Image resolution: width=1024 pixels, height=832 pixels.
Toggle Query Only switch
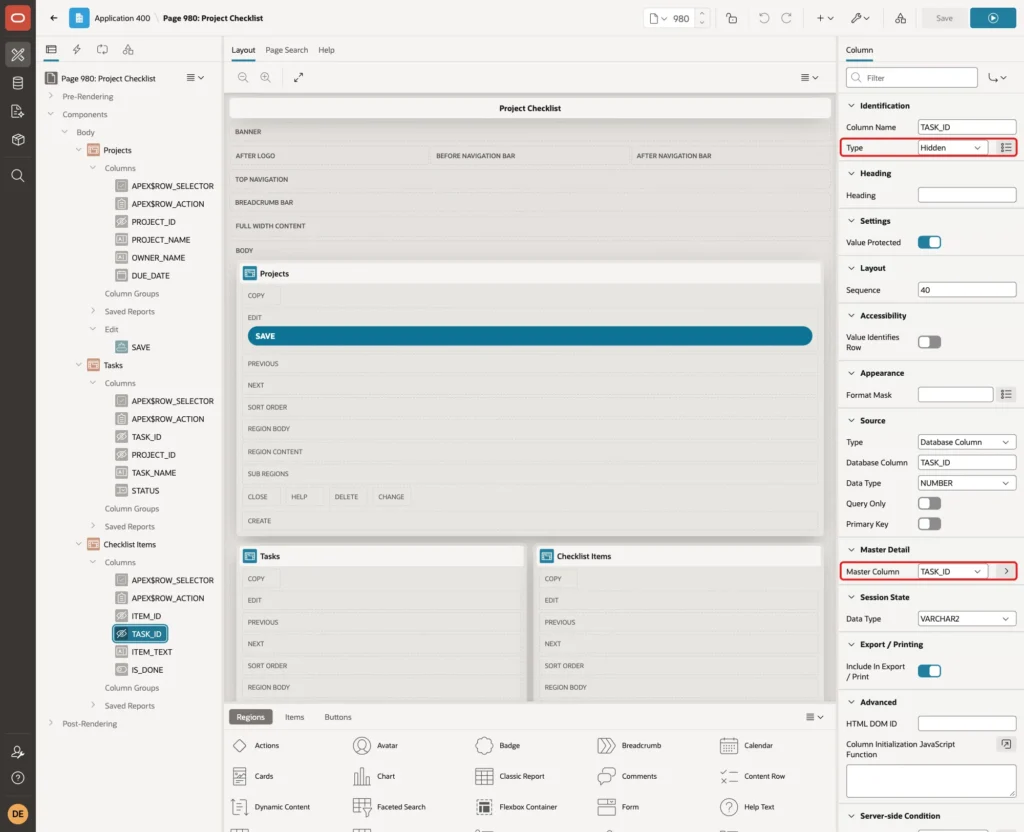pyautogui.click(x=929, y=503)
